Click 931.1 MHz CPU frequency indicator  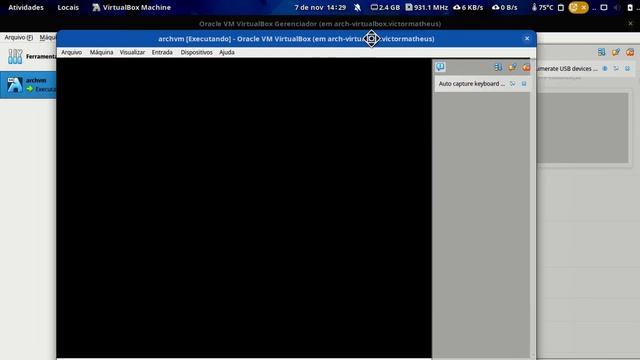(x=427, y=7)
